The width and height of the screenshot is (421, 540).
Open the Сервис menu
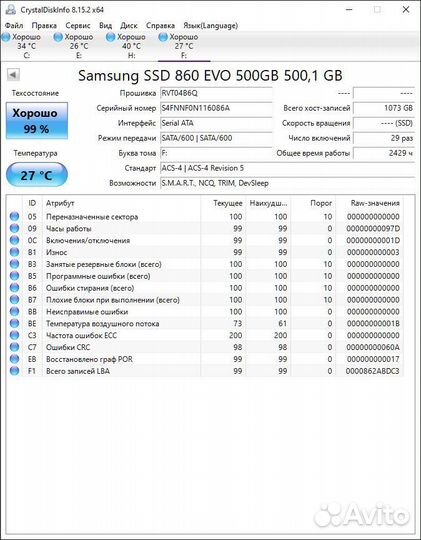pyautogui.click(x=78, y=25)
